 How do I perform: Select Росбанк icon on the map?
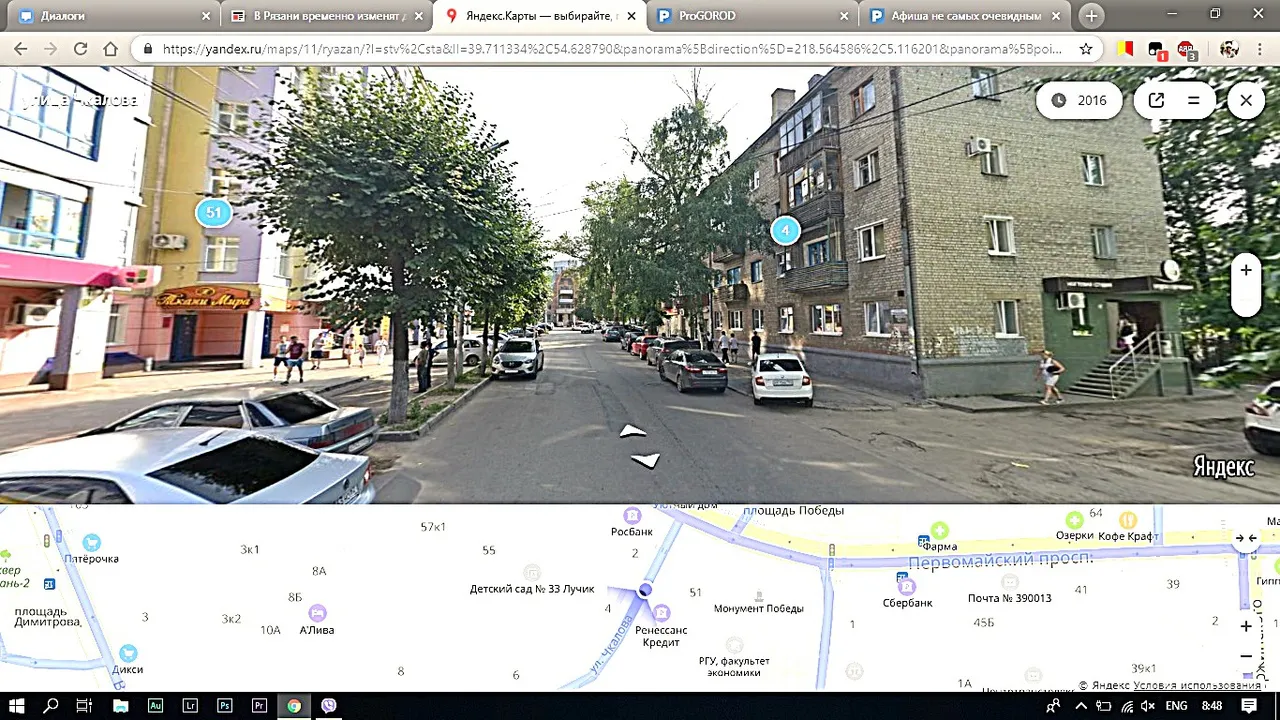(x=632, y=515)
